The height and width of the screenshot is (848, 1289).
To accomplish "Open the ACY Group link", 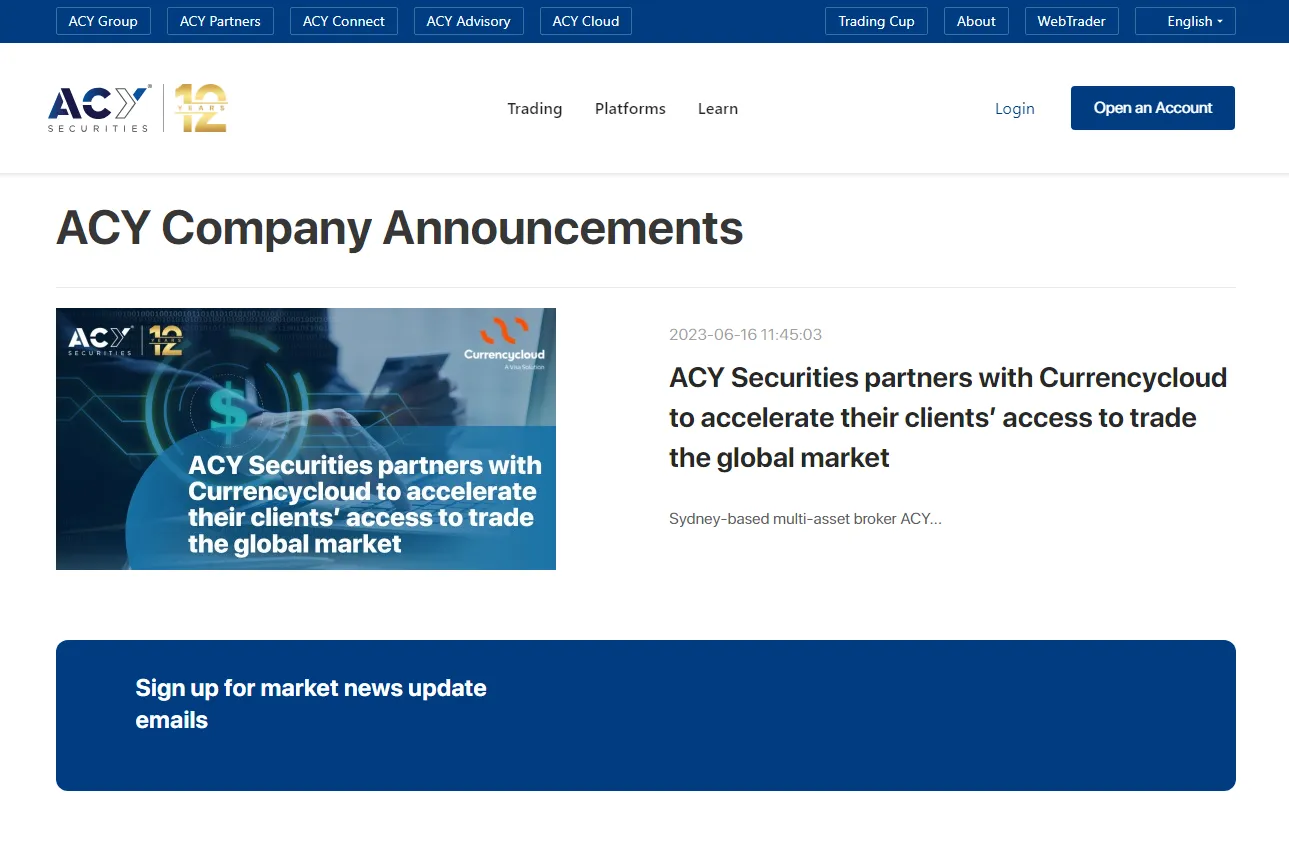I will pos(103,21).
